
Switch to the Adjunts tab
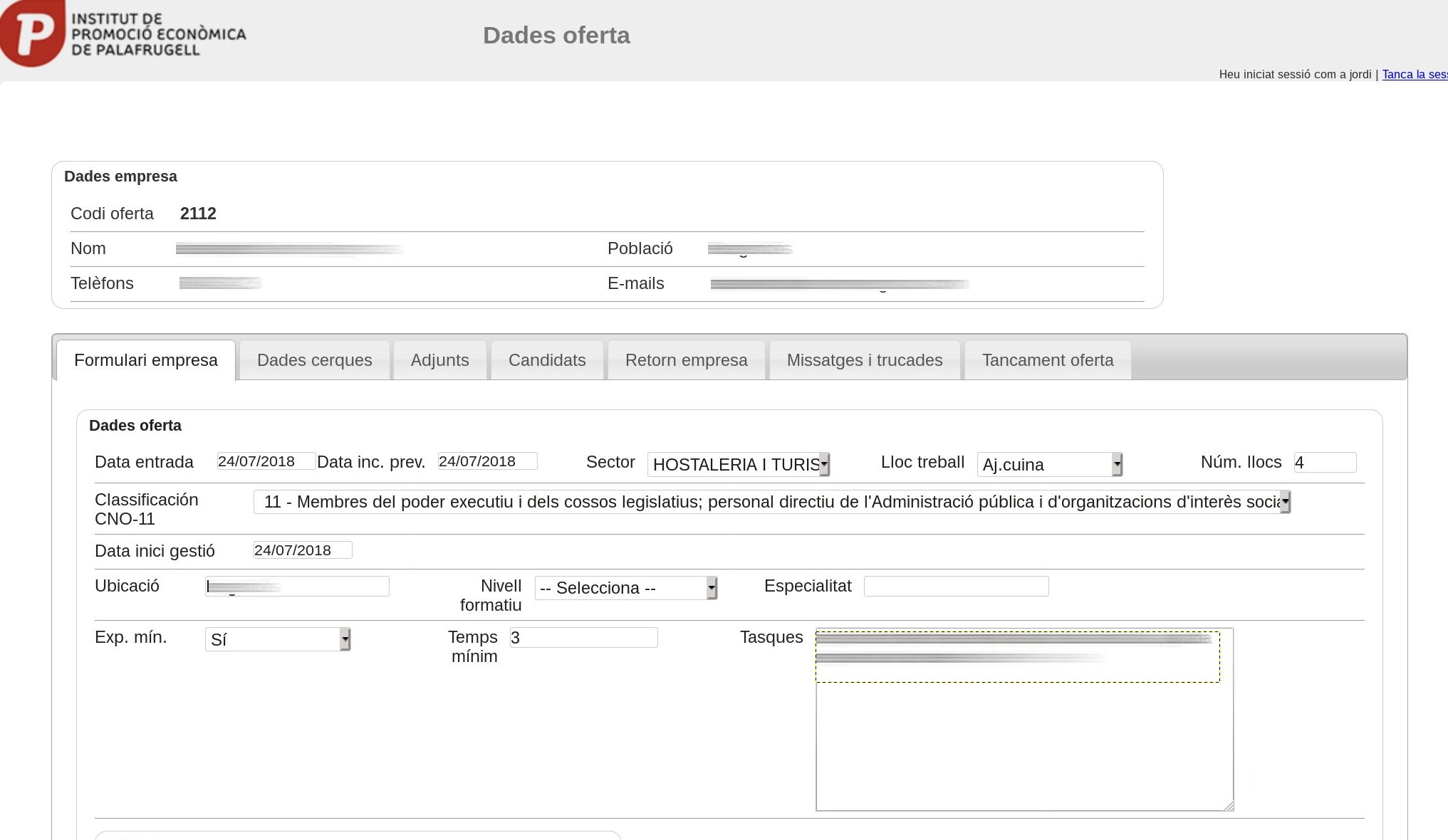439,360
